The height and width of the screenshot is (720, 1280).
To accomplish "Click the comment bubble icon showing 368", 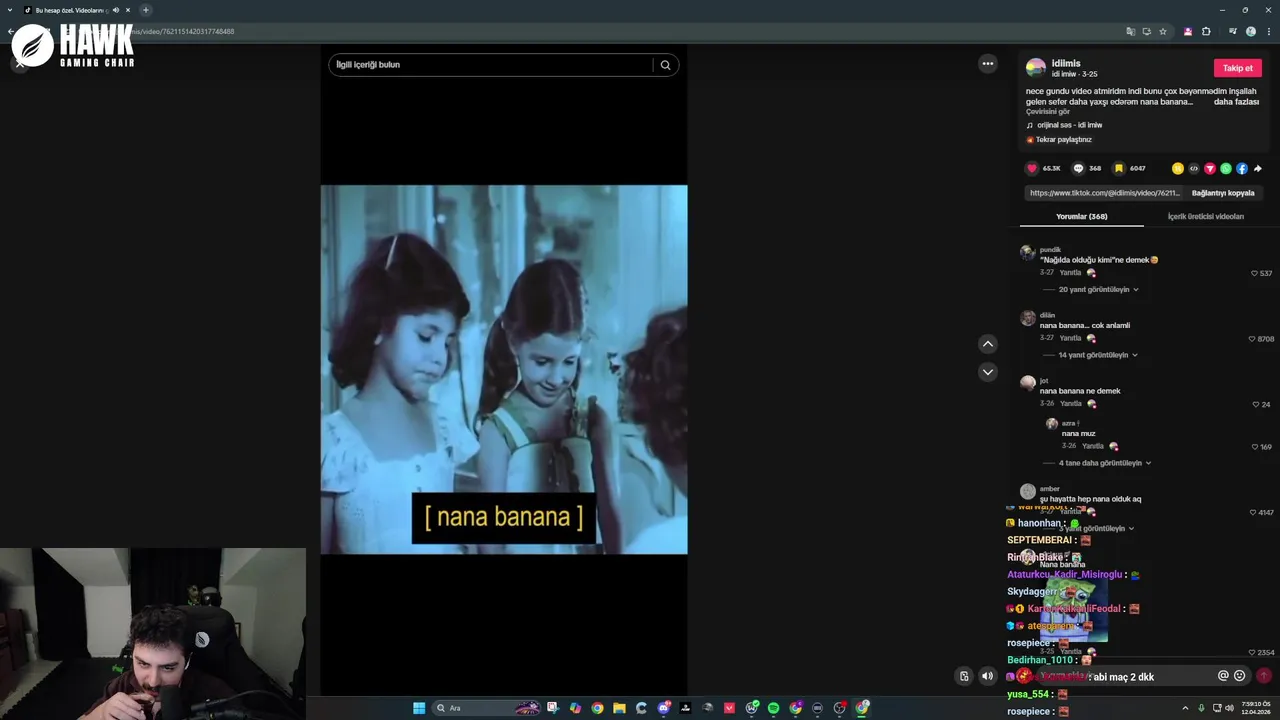I will pos(1078,168).
